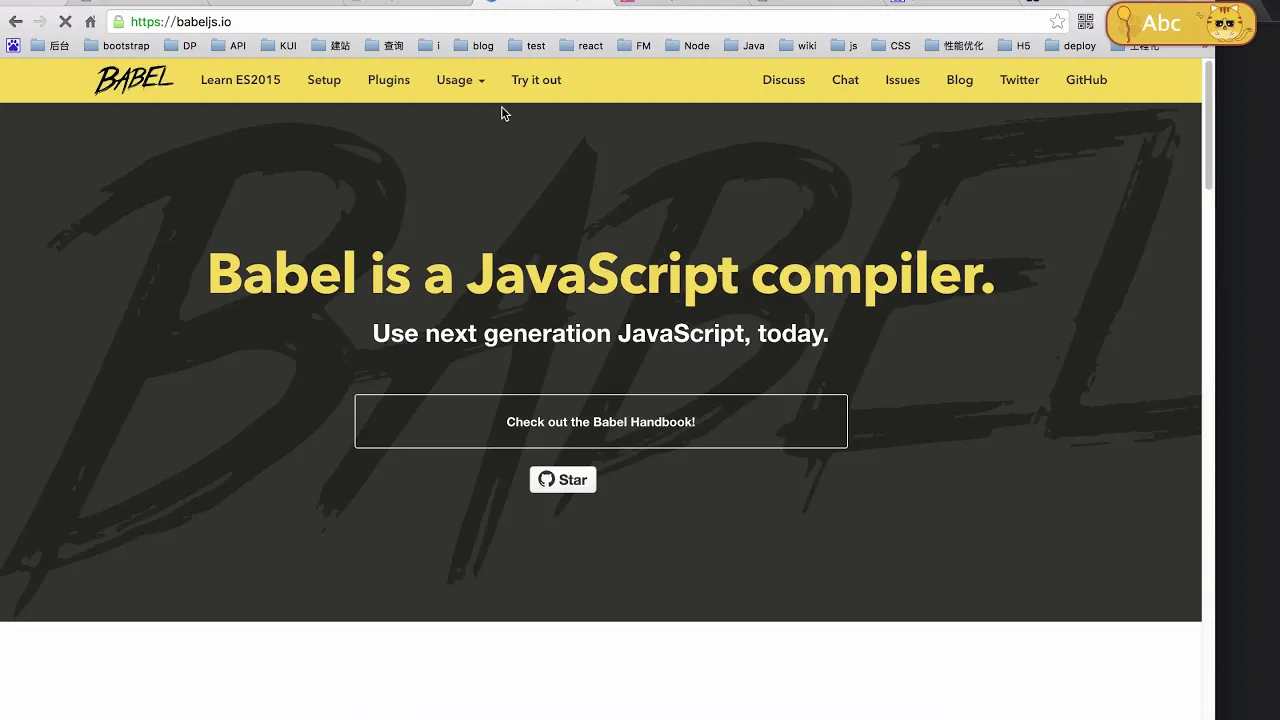
Task: Open the react bookmark folder
Action: point(582,45)
